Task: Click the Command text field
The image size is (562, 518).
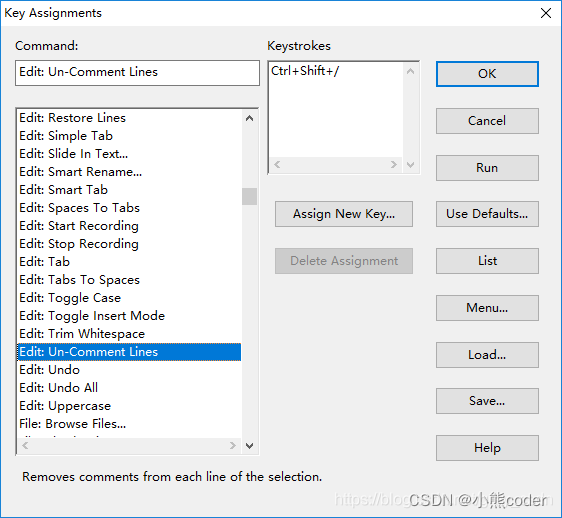Action: 137,73
